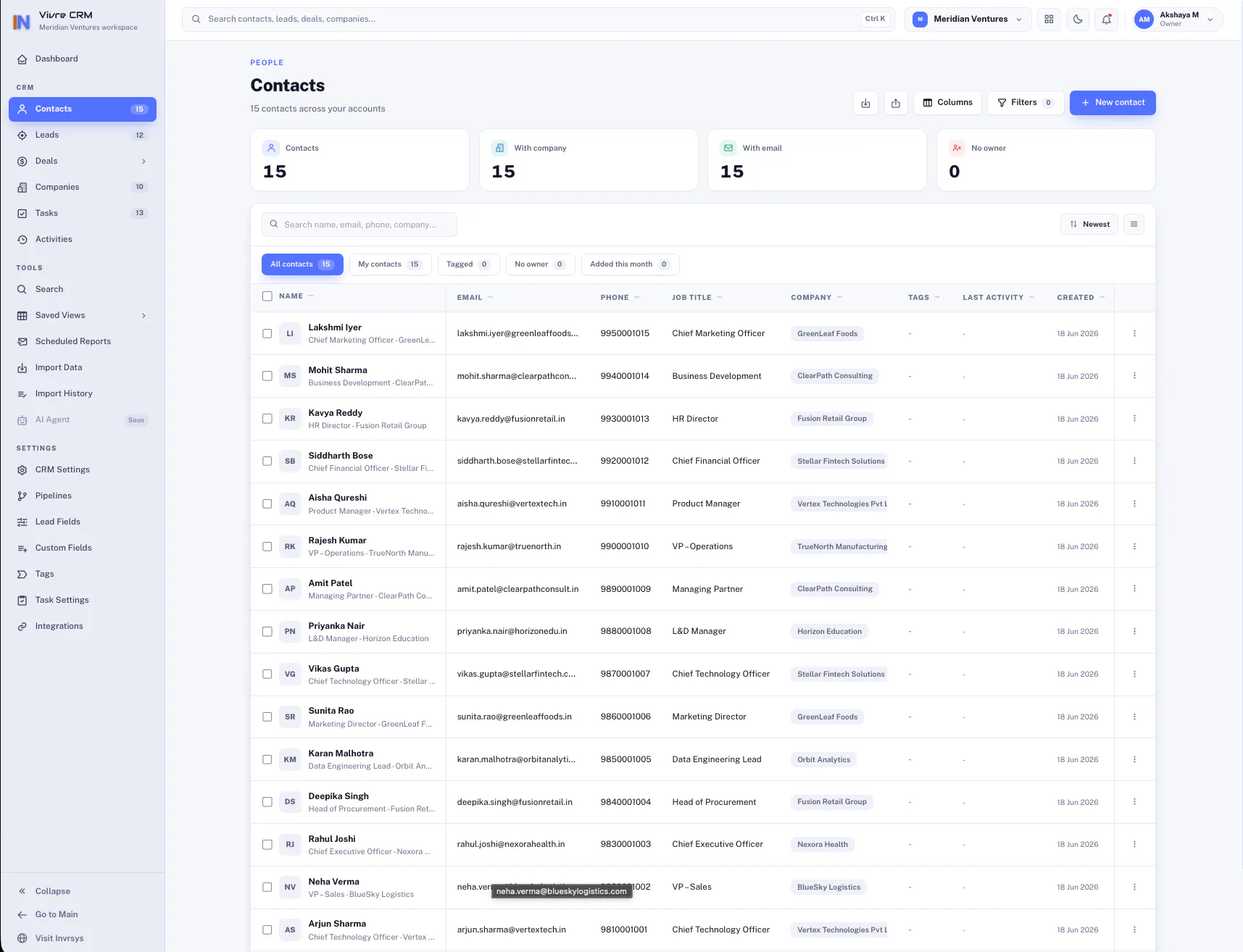Switch to My contacts tab

click(390, 264)
